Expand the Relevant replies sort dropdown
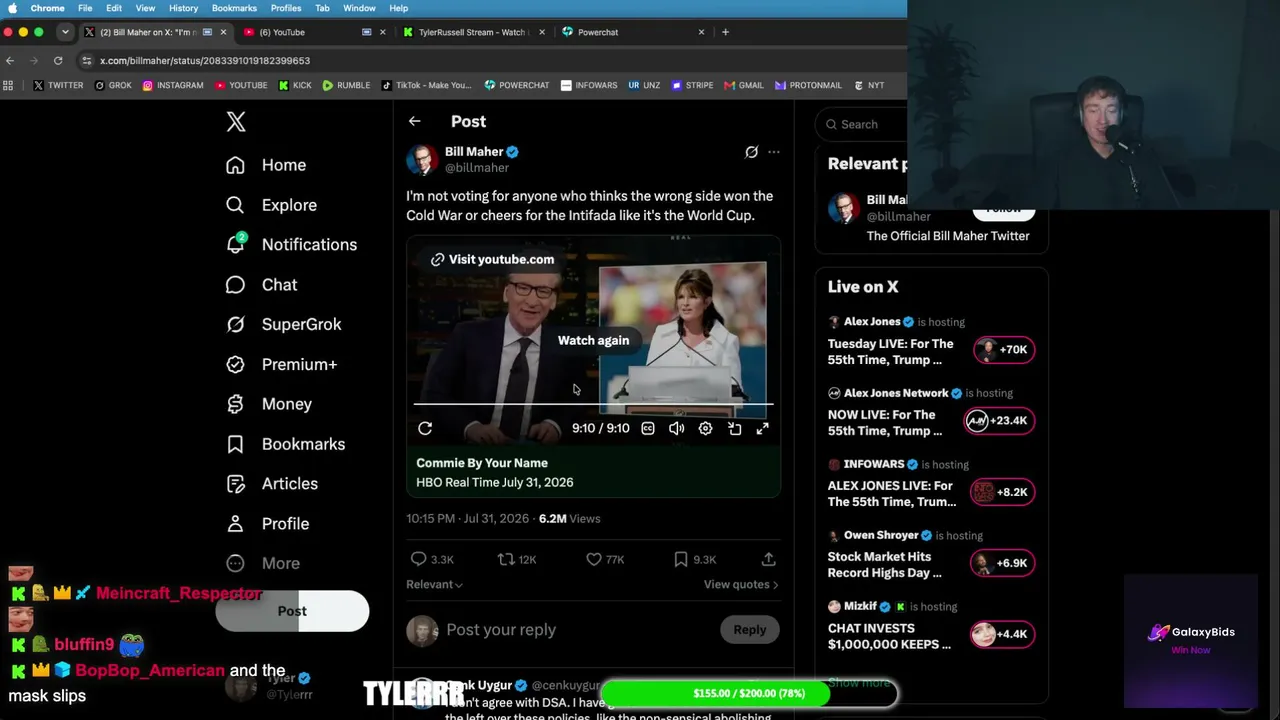The image size is (1280, 720). click(x=434, y=584)
